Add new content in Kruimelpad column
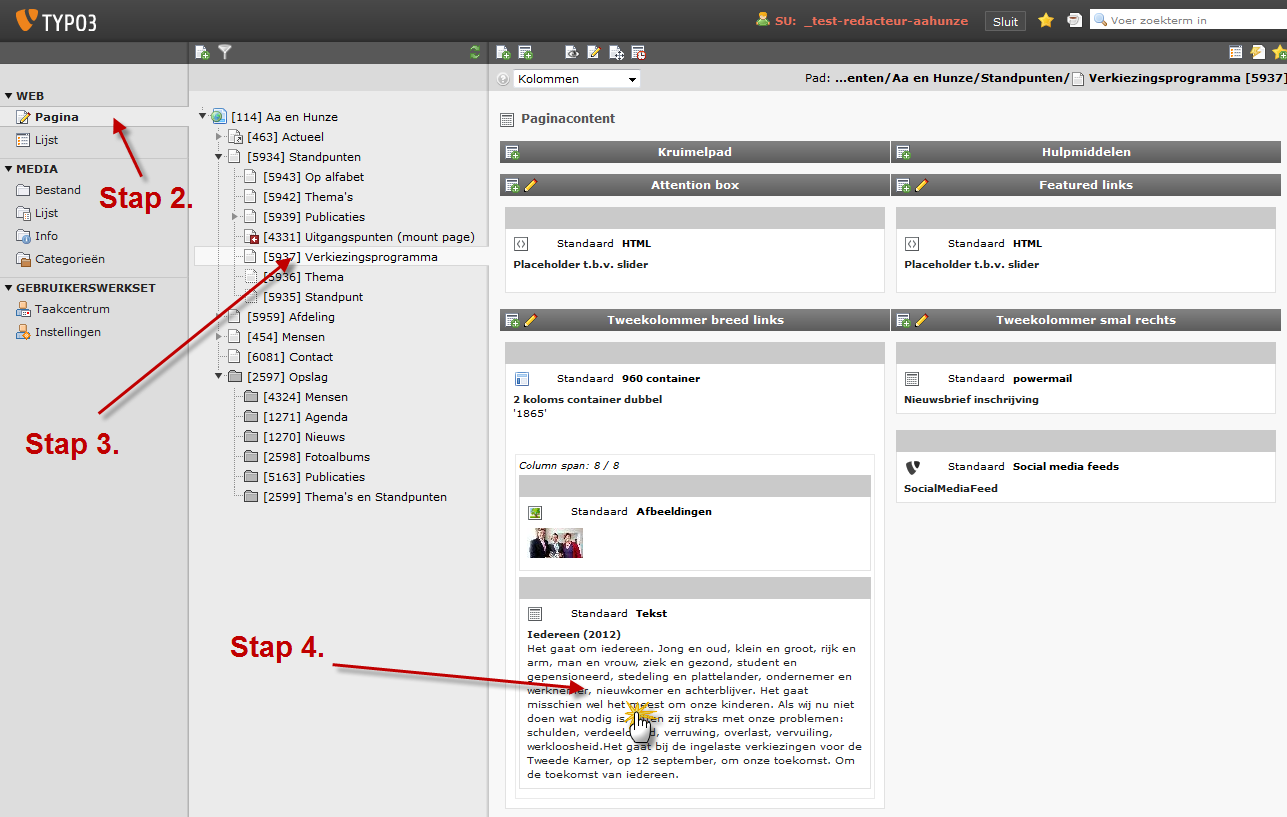The height and width of the screenshot is (817, 1287). pos(512,152)
